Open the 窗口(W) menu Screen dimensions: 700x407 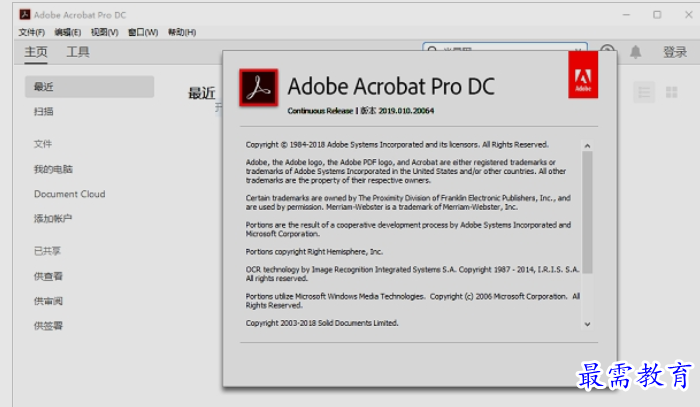click(x=143, y=32)
